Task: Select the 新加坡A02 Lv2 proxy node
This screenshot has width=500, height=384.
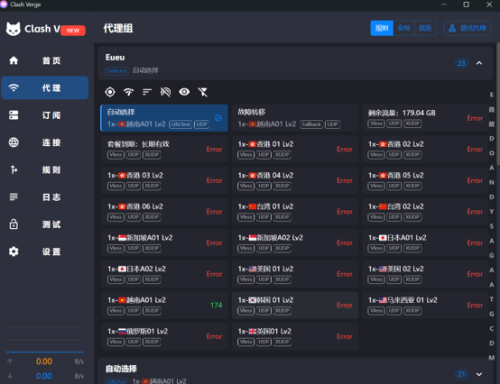Action: point(295,243)
